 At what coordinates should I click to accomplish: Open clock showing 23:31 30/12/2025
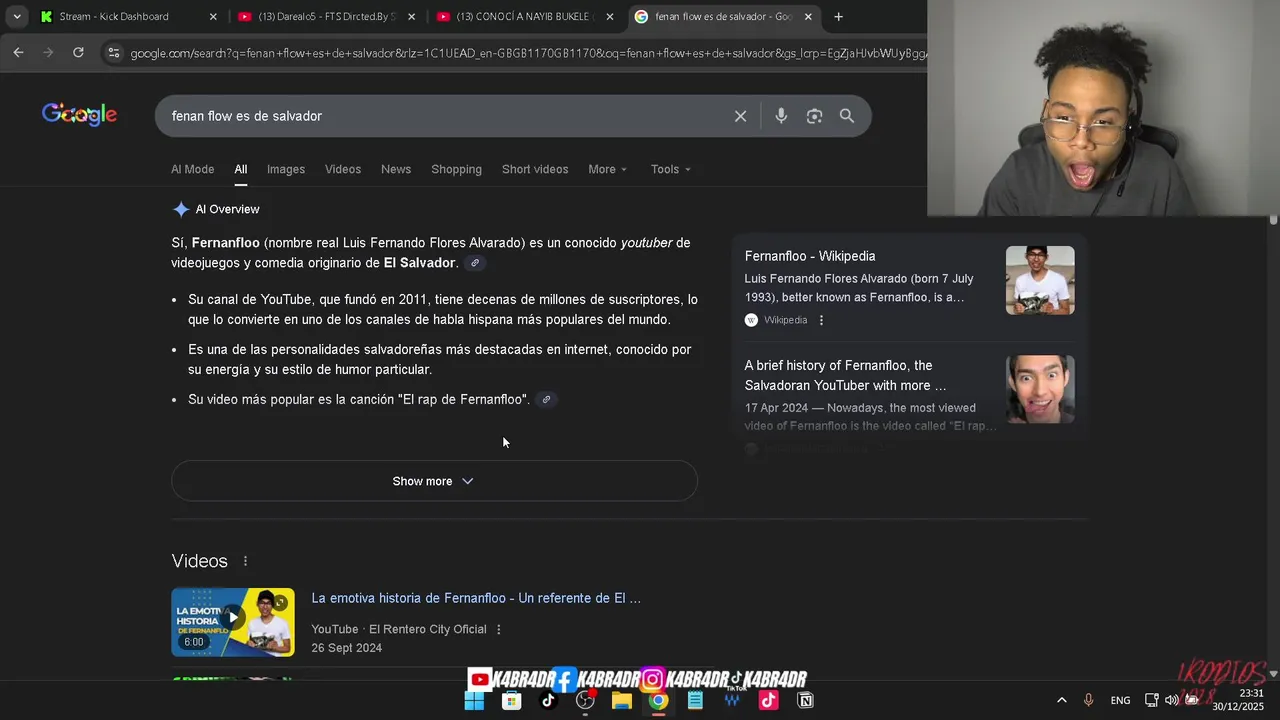point(1238,700)
